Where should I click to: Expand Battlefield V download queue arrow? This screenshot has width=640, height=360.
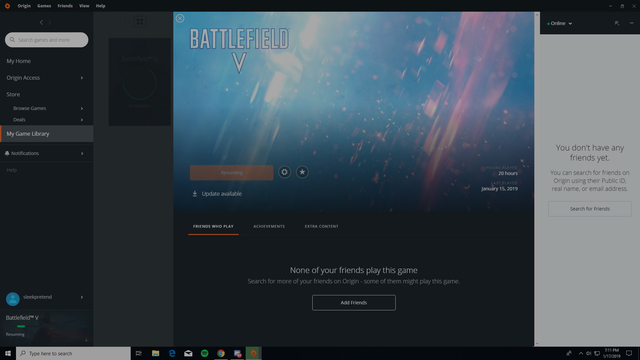[86, 340]
